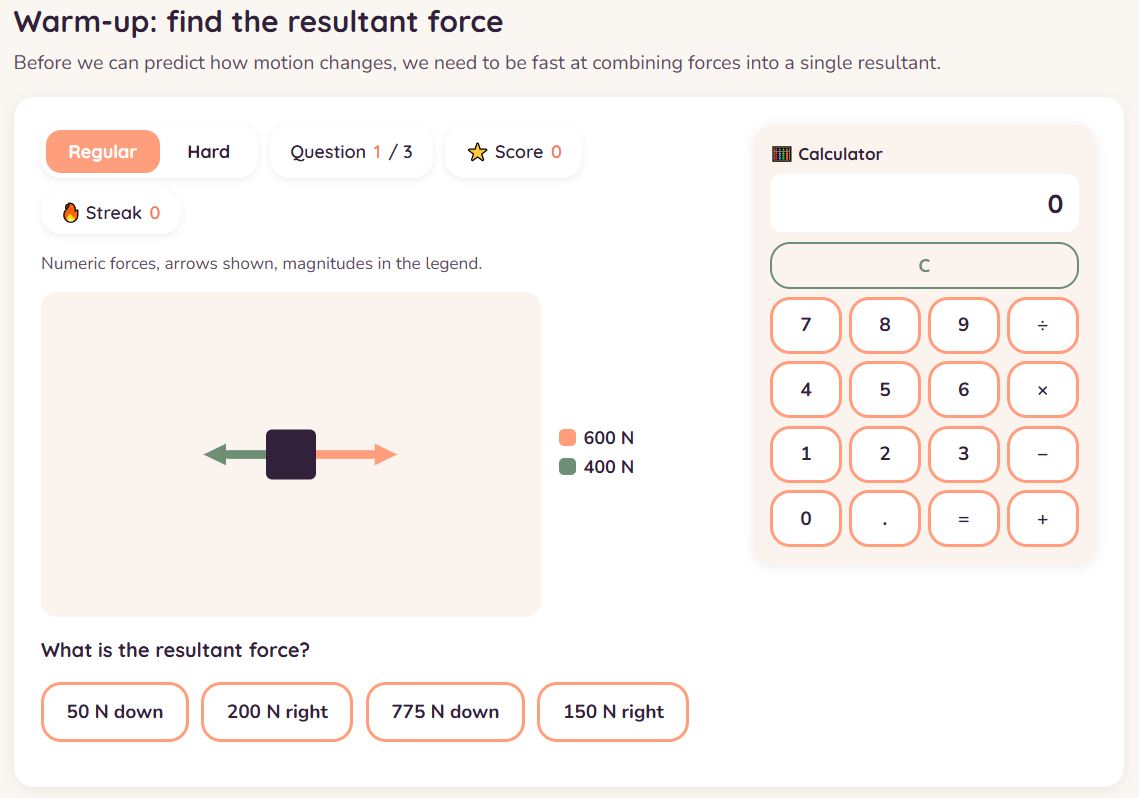Click the equals key on the calculator
Viewport: 1139px width, 798px height.
tap(963, 519)
